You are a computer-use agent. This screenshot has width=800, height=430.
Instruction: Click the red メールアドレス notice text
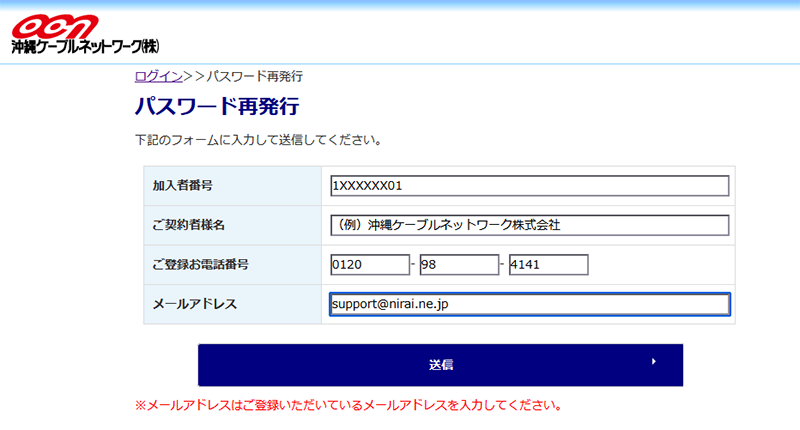tap(347, 406)
